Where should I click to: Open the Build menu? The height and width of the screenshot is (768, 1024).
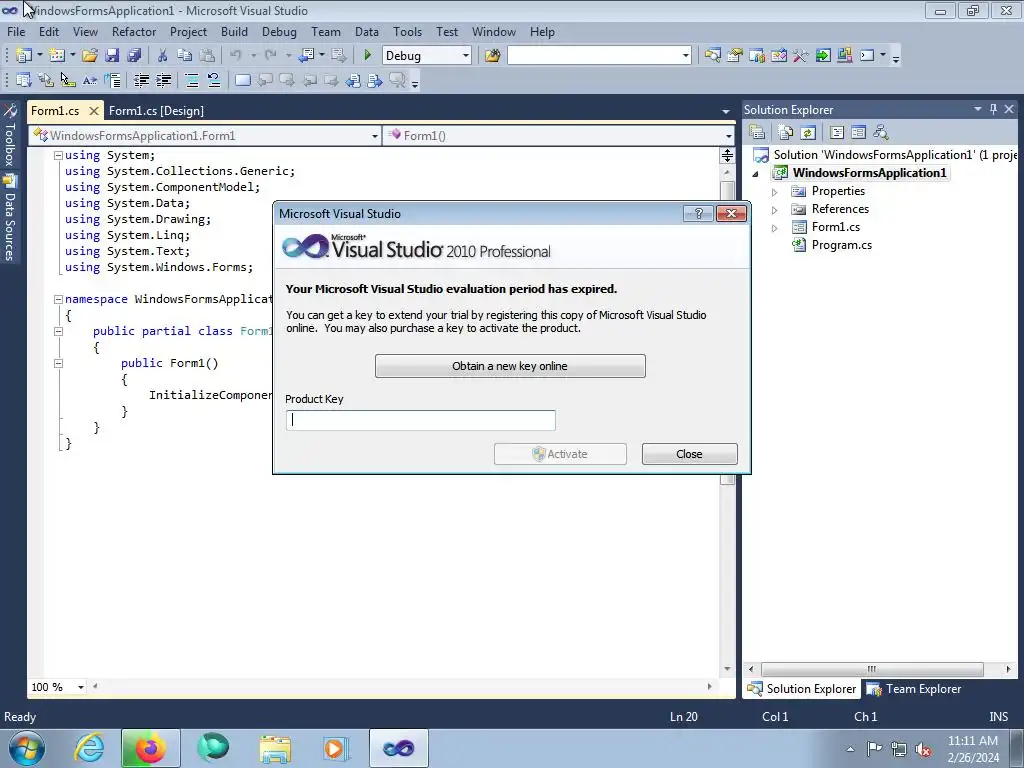[x=234, y=31]
